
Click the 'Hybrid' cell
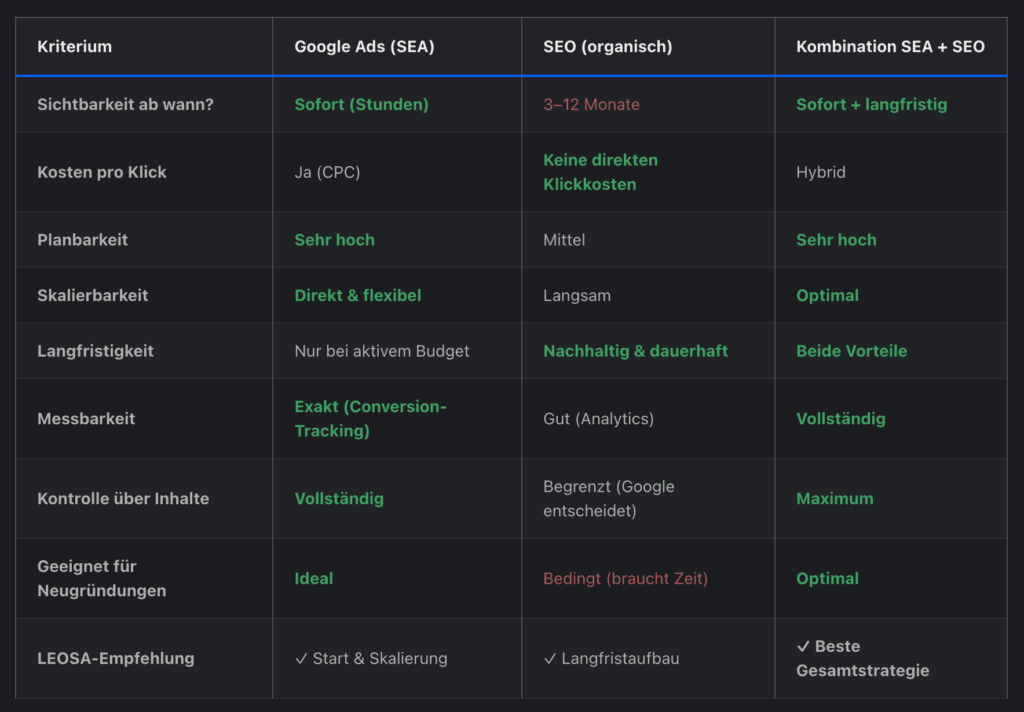(821, 172)
